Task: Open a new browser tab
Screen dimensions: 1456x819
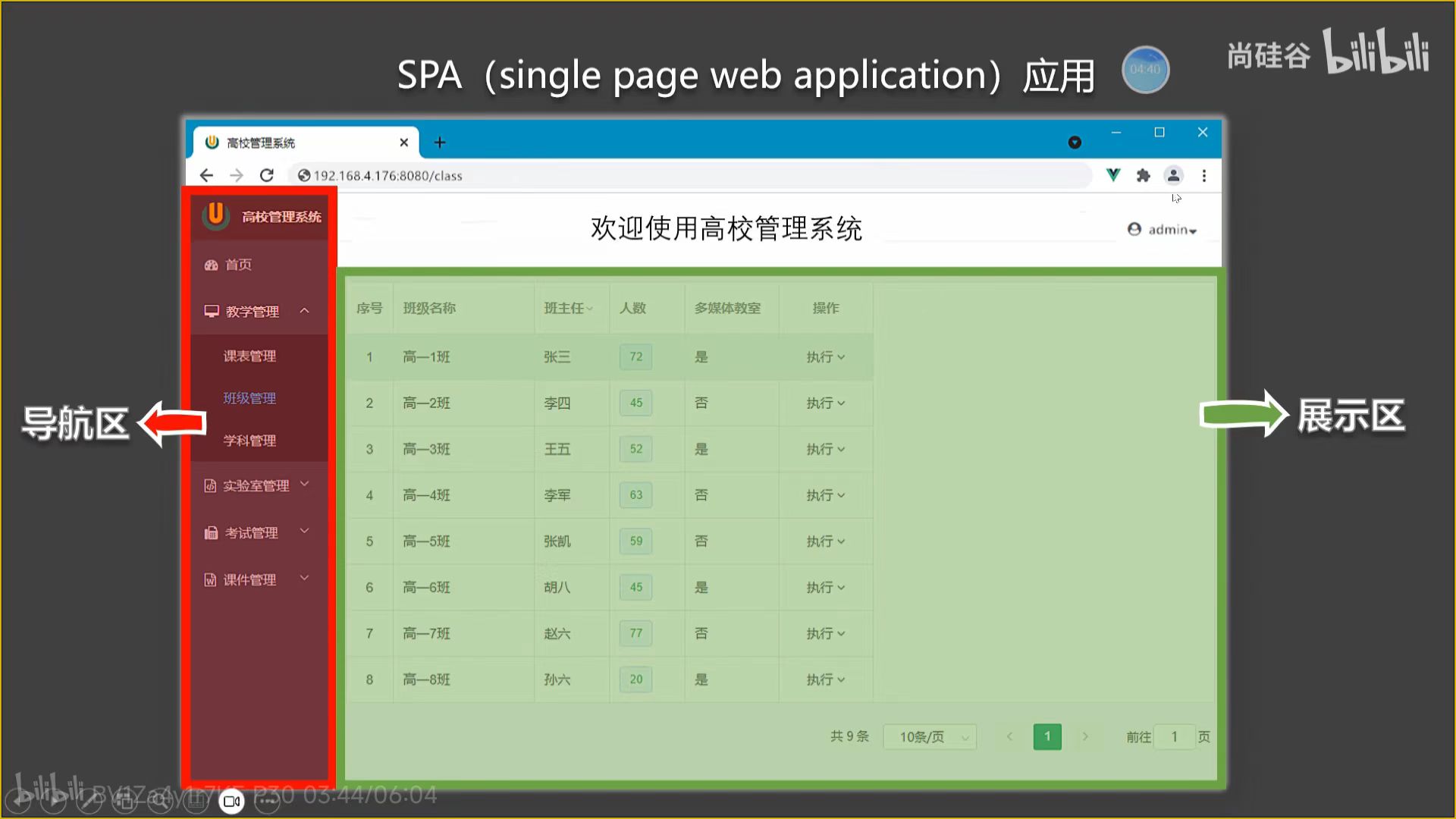Action: click(440, 143)
